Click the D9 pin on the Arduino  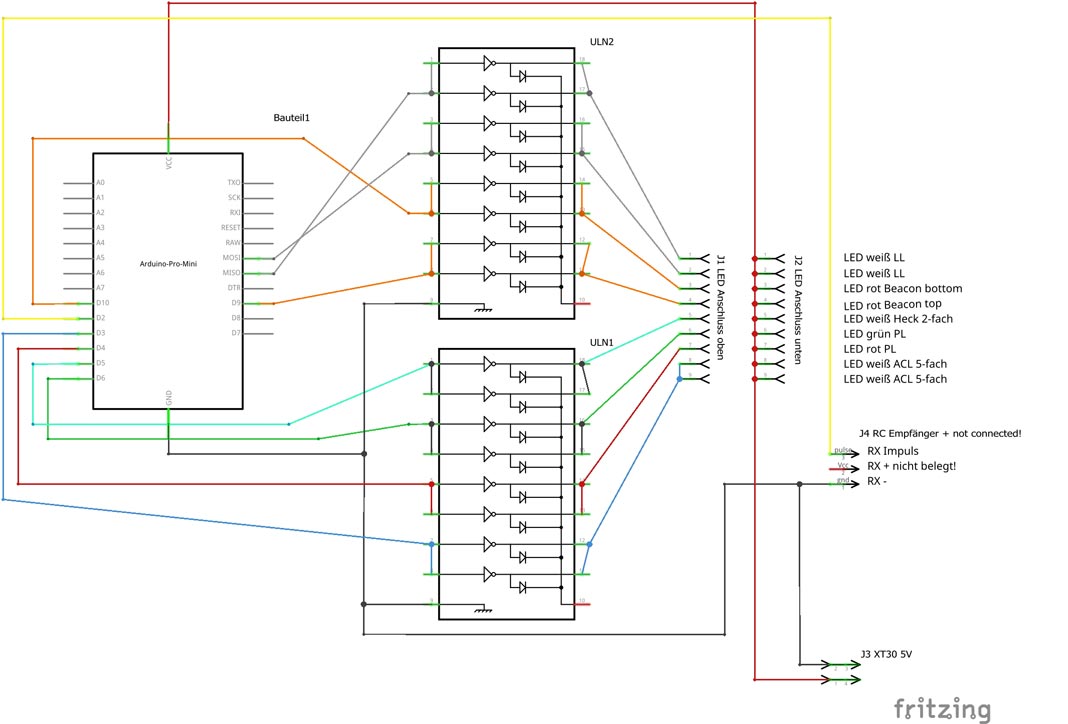pos(236,303)
